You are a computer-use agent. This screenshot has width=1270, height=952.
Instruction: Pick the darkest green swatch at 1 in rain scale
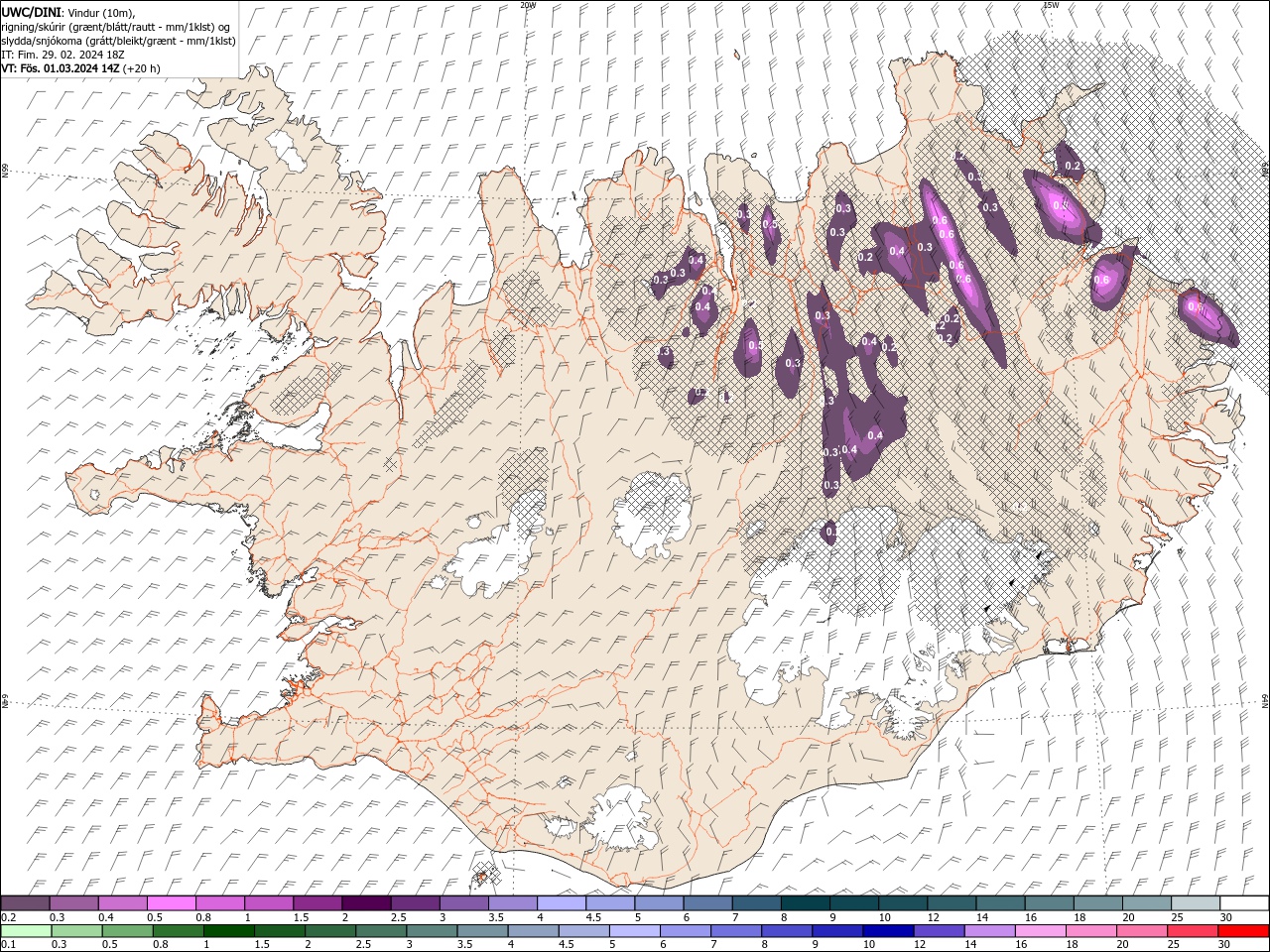[229, 931]
